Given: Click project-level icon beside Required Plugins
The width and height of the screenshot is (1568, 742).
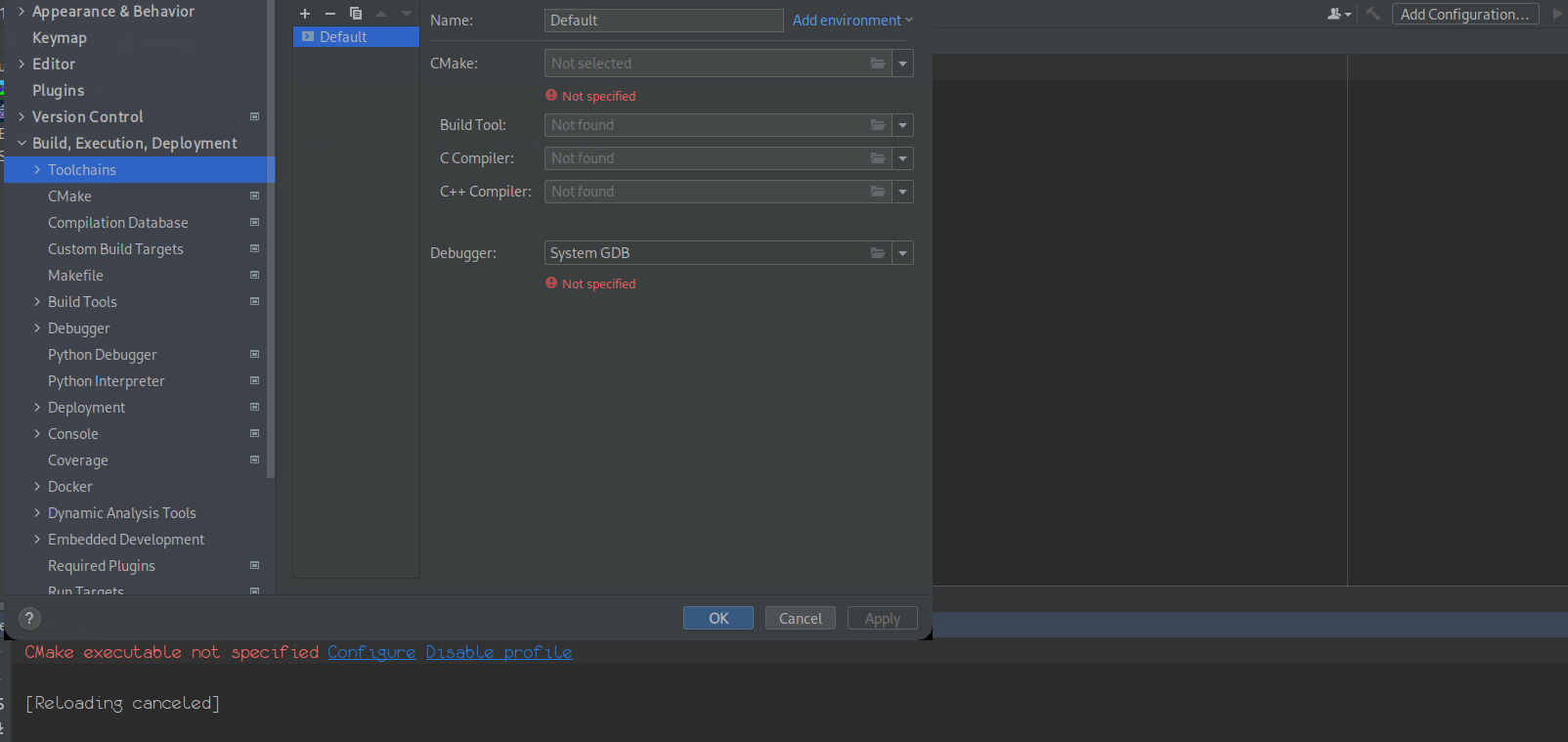Looking at the screenshot, I should tap(255, 565).
